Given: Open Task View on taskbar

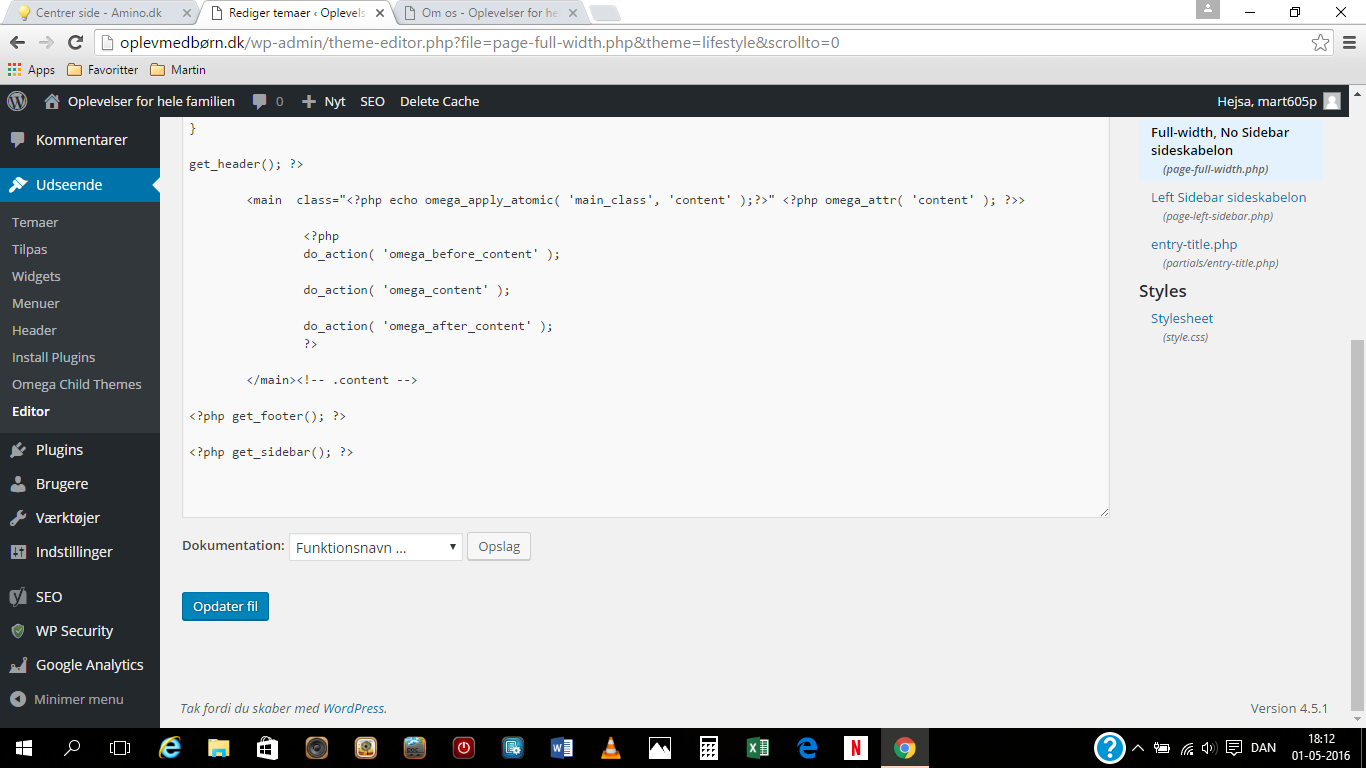Looking at the screenshot, I should coord(120,747).
